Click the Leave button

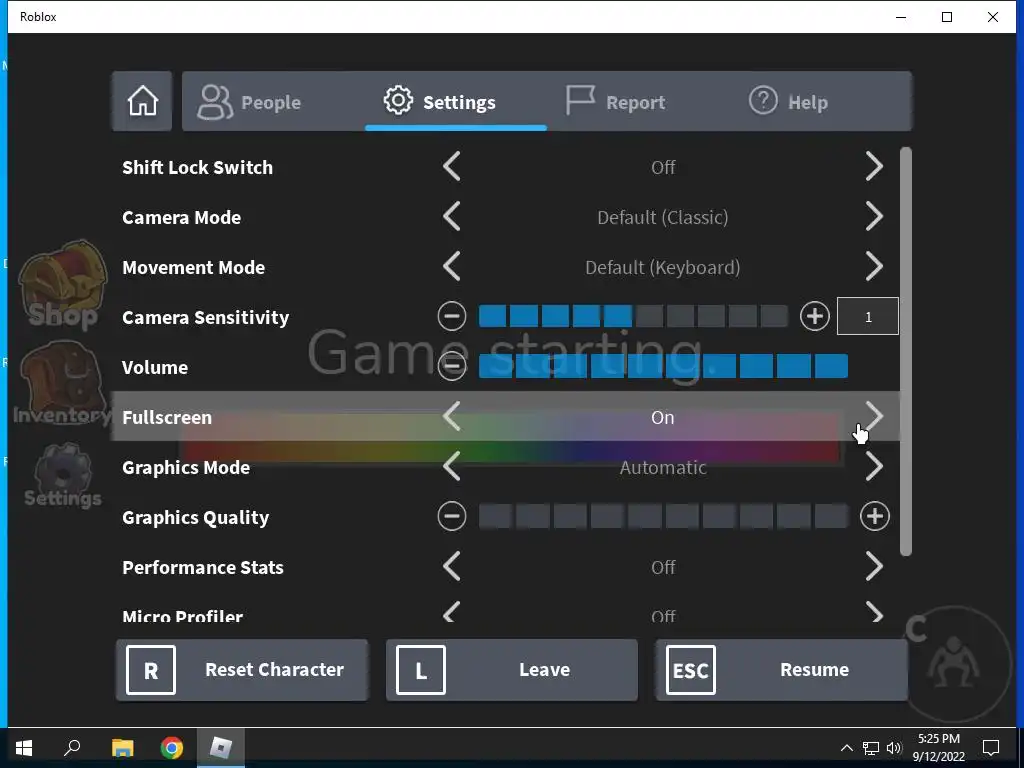point(512,670)
